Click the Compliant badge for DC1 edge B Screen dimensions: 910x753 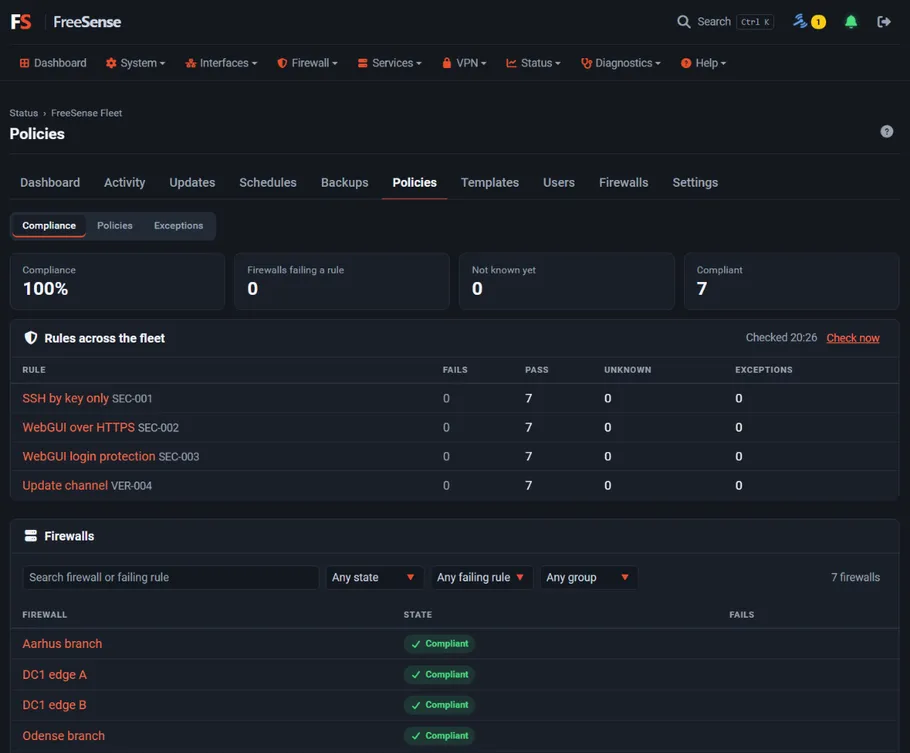coord(439,705)
